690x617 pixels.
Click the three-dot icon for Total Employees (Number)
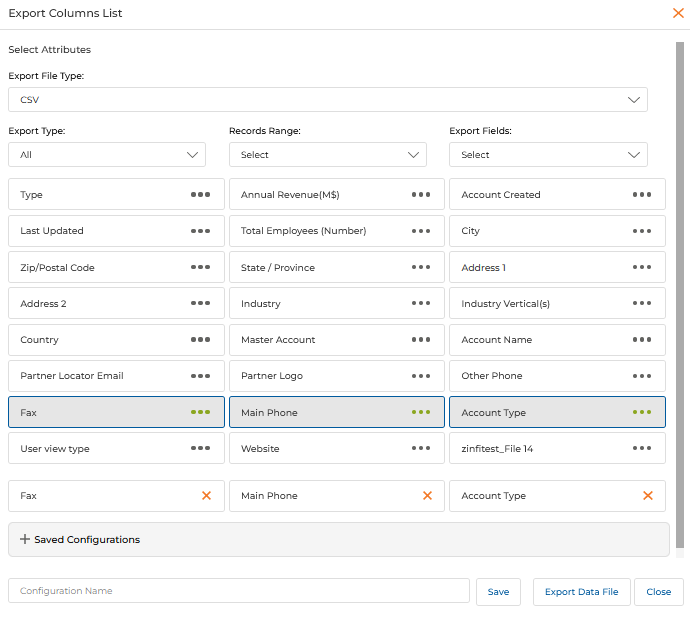[421, 231]
